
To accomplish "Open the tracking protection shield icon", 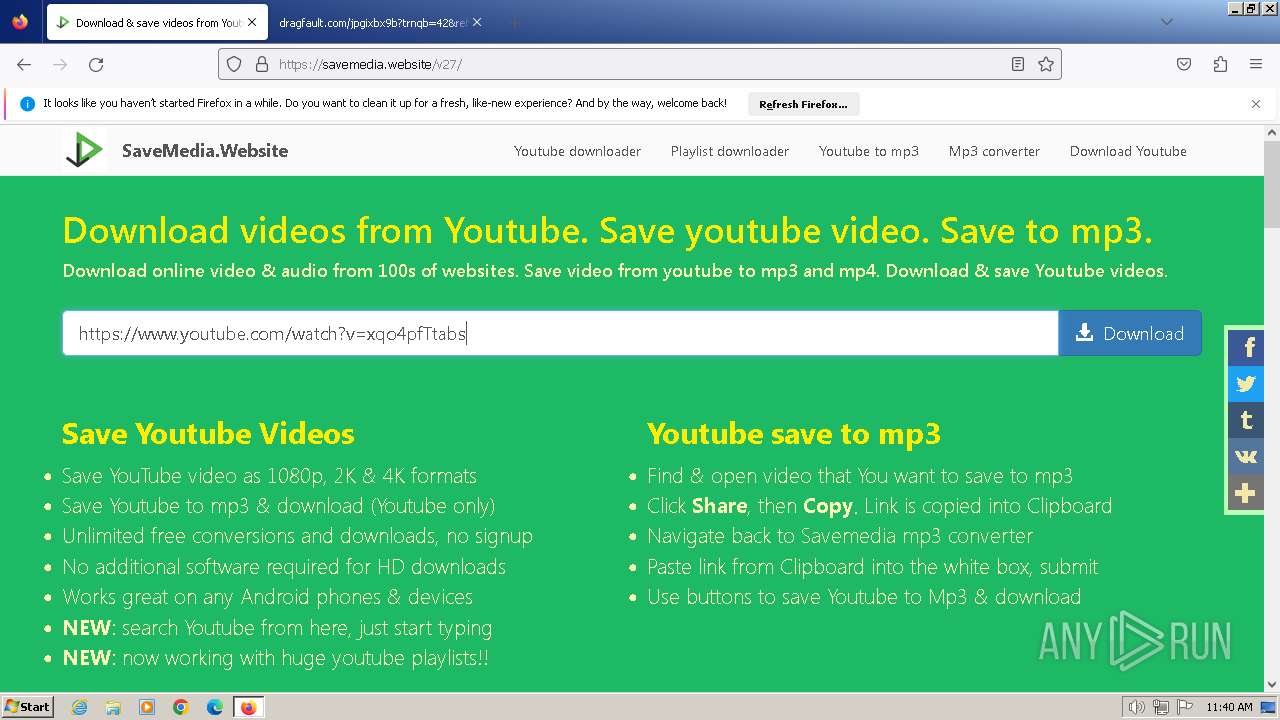I will pos(234,64).
